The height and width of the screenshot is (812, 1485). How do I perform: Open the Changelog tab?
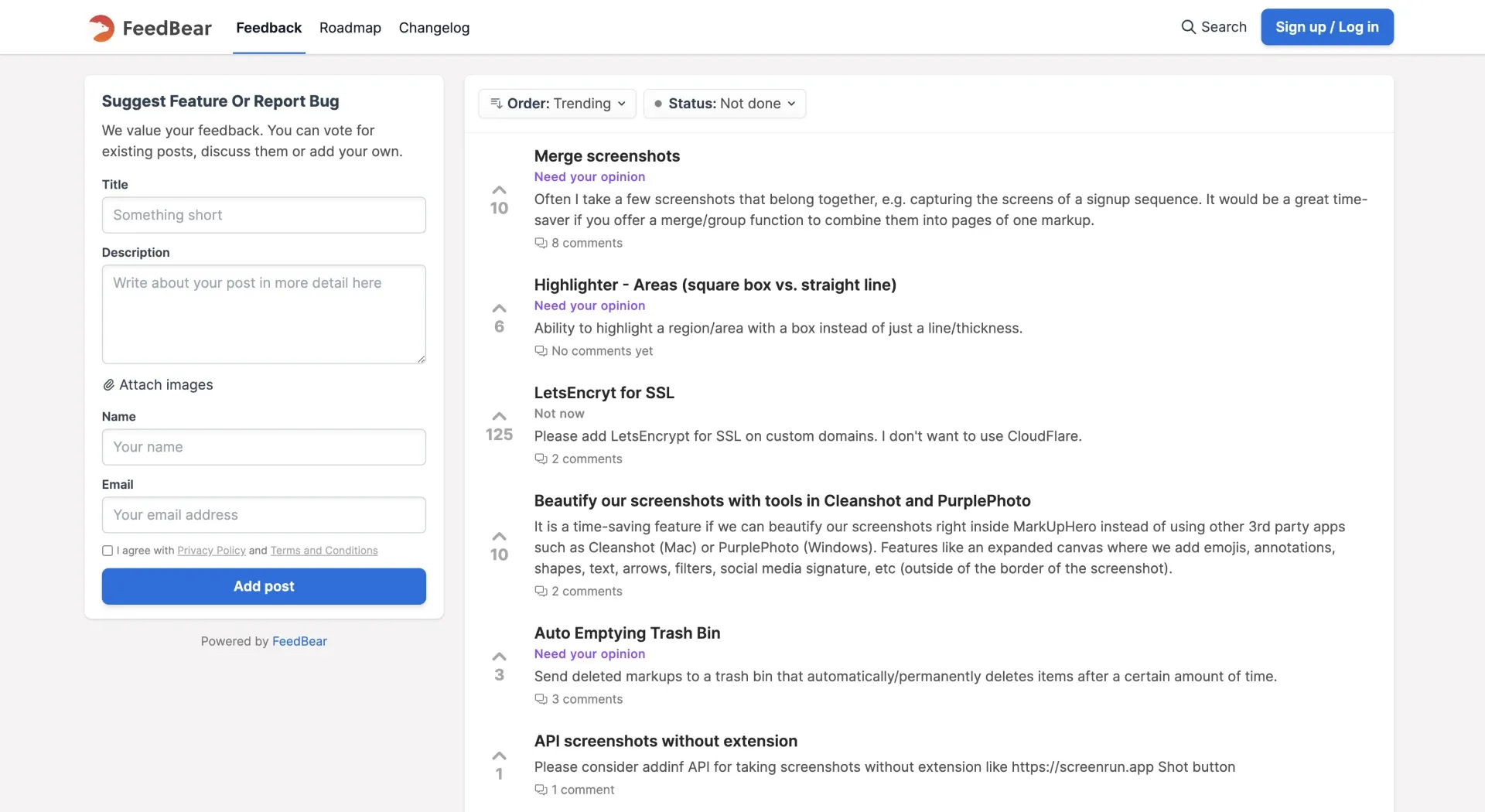pos(434,28)
